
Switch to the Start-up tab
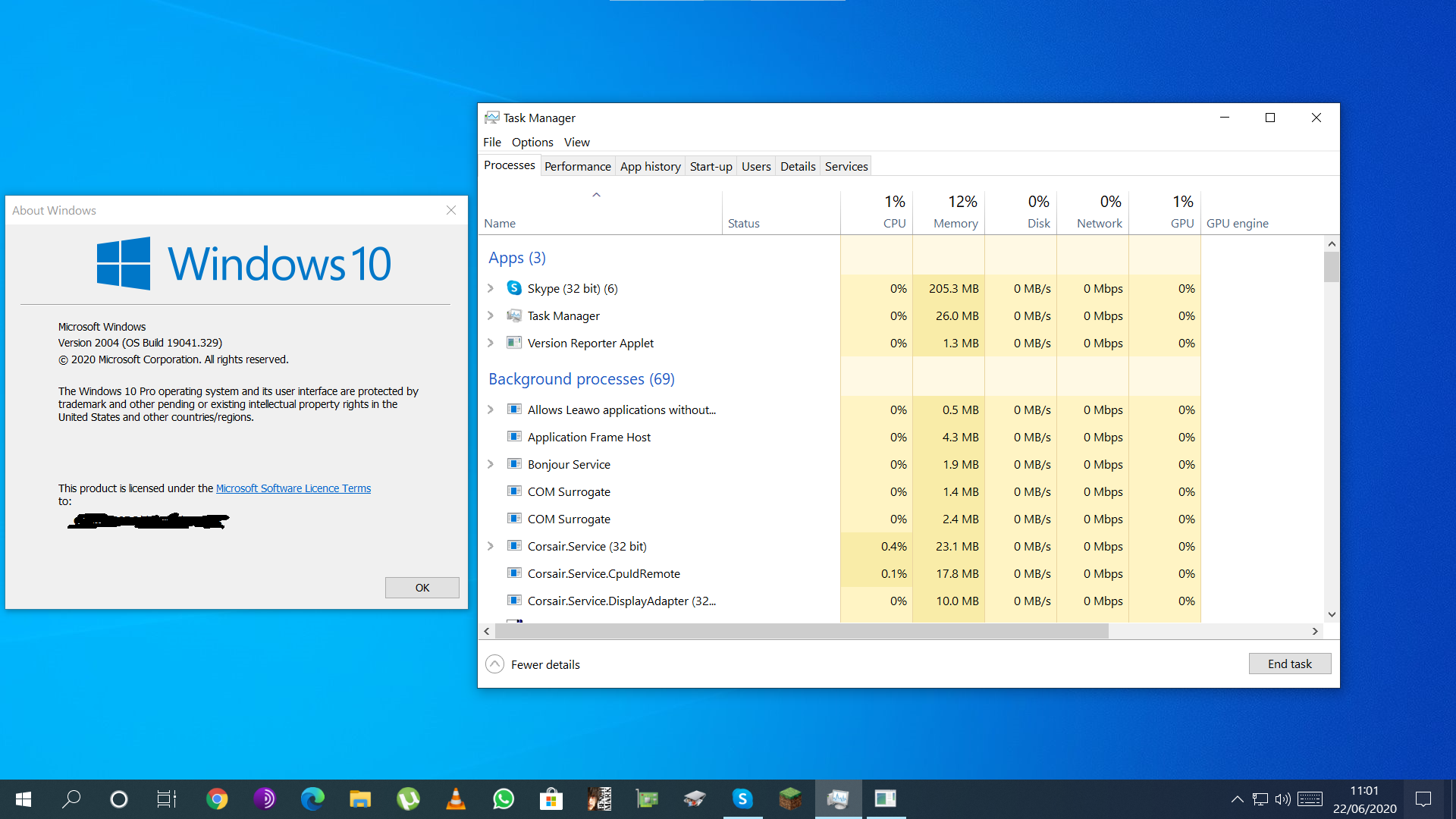click(711, 166)
